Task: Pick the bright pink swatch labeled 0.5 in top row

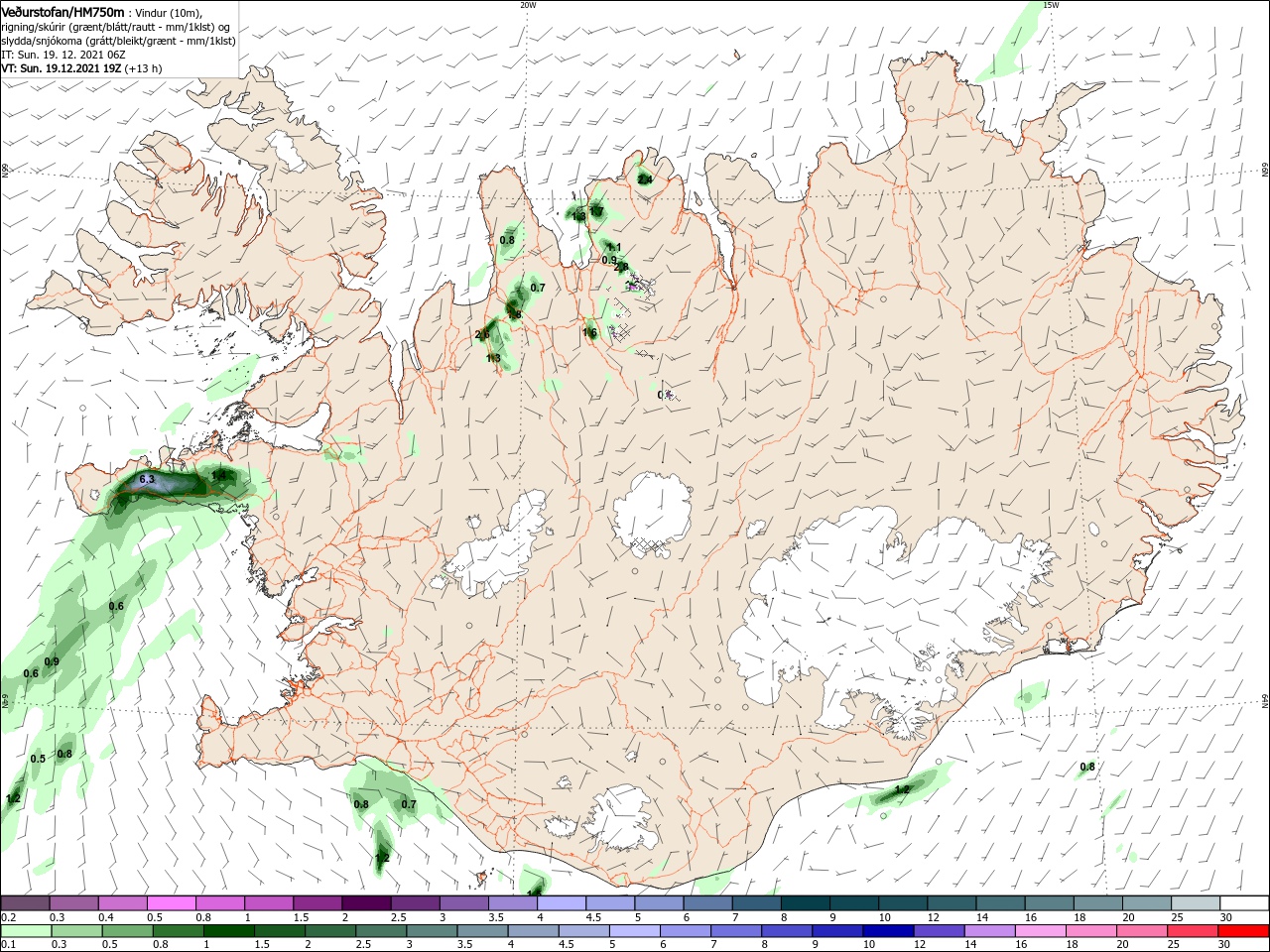Action: pyautogui.click(x=171, y=903)
